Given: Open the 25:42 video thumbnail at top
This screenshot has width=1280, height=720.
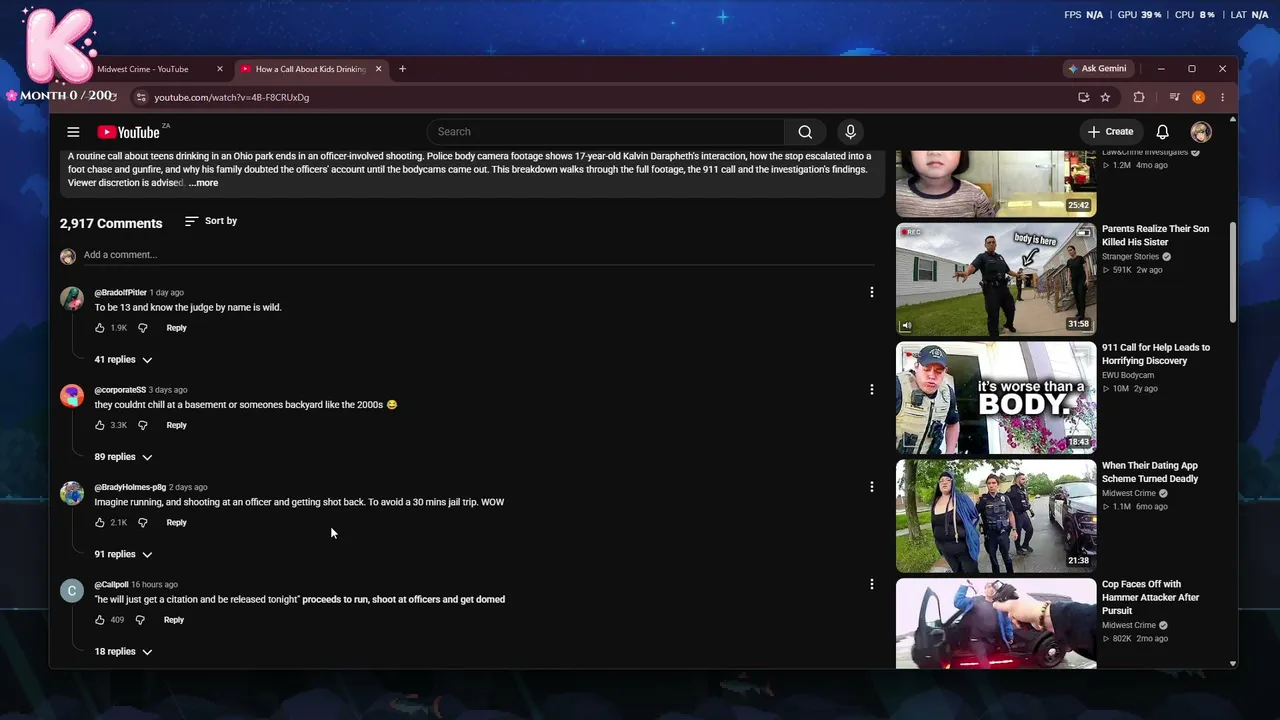Looking at the screenshot, I should click(x=996, y=183).
